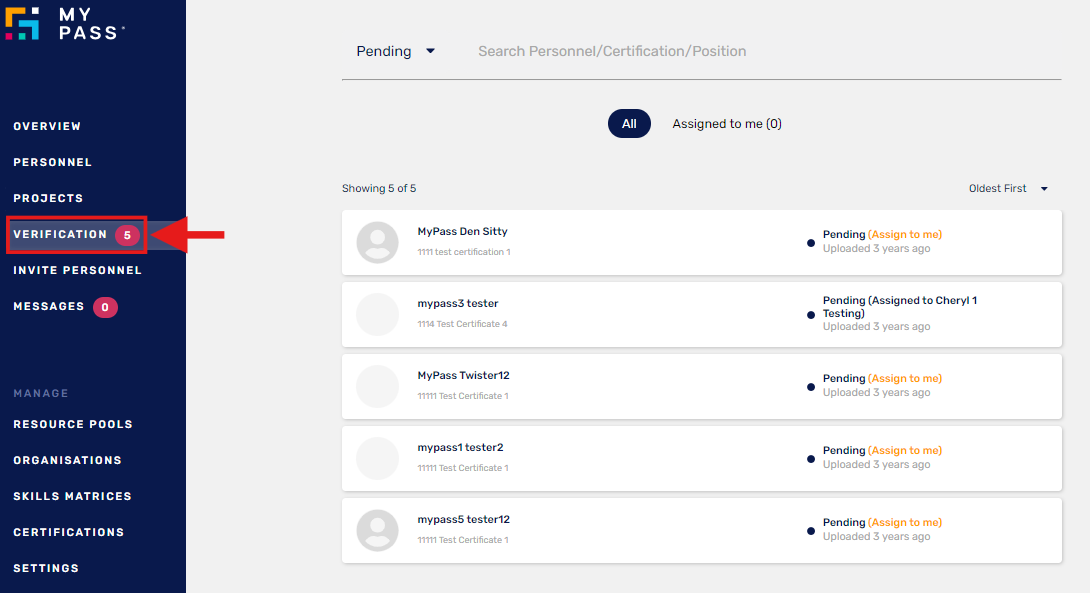Image resolution: width=1090 pixels, height=593 pixels.
Task: Switch to Assigned to me (0) filter
Action: pos(727,124)
